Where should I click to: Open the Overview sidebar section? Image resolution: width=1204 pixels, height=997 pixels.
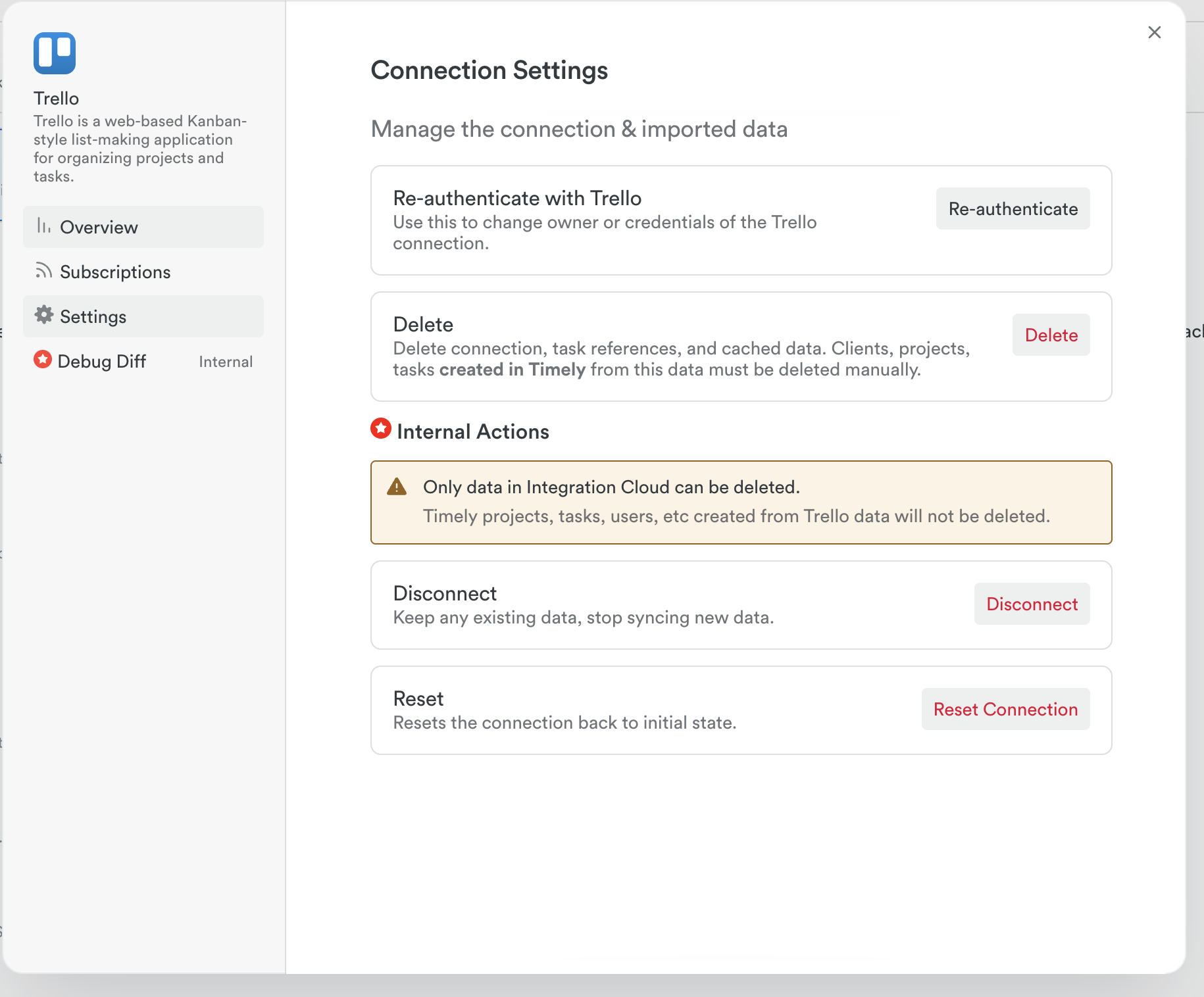pos(99,227)
